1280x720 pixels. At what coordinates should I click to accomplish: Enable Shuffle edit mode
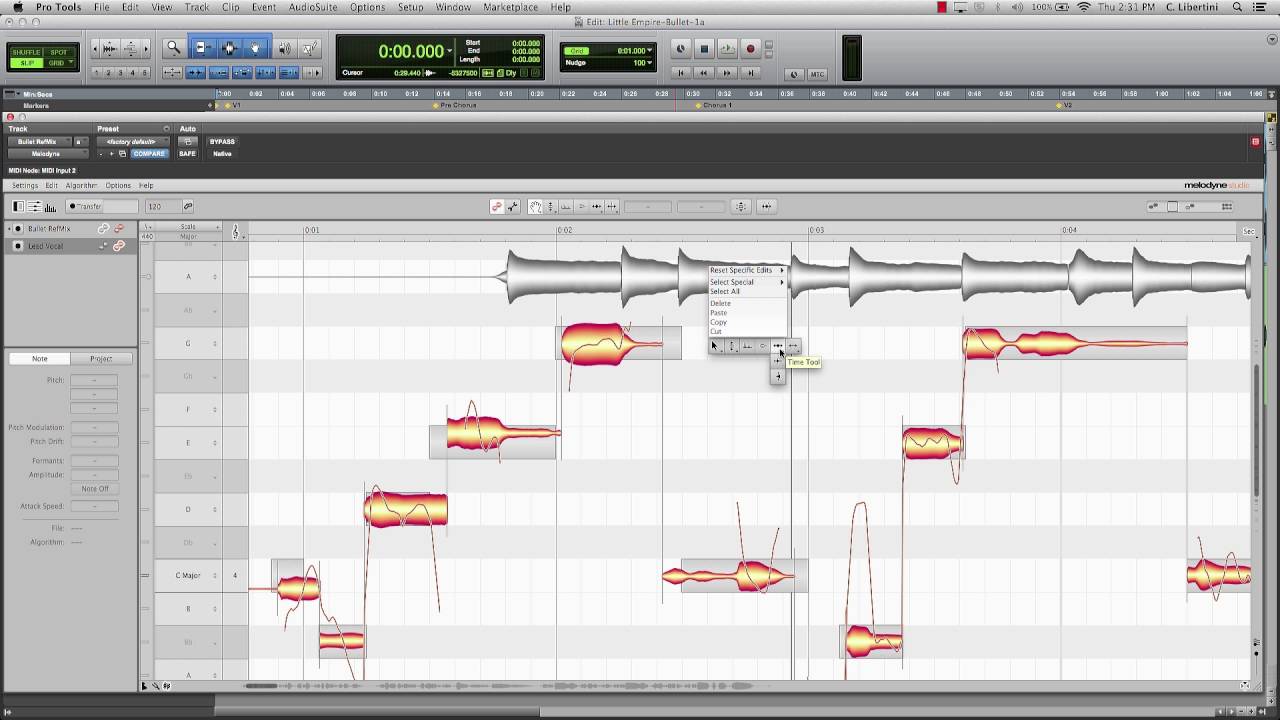click(x=27, y=52)
